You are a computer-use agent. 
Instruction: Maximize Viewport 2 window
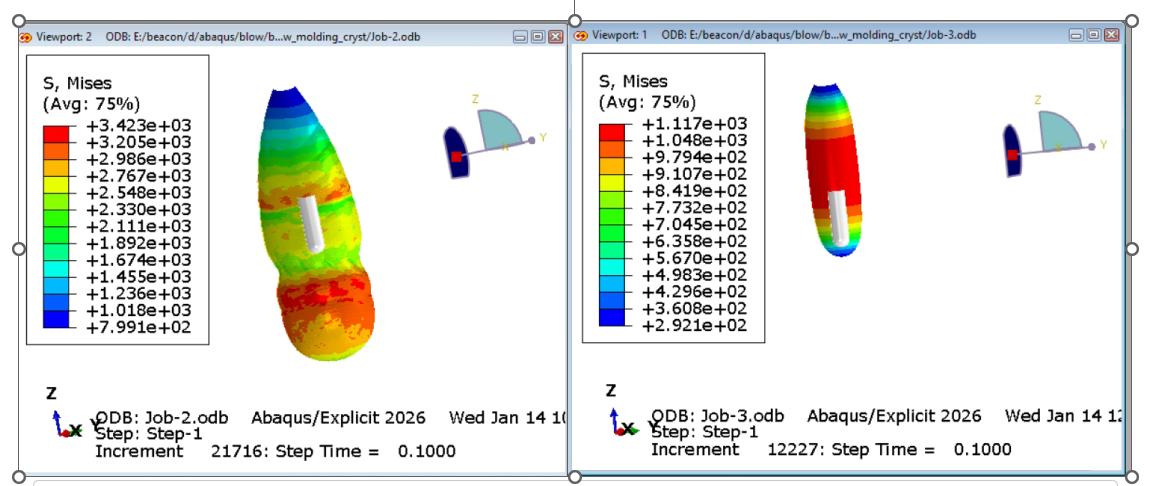(537, 37)
